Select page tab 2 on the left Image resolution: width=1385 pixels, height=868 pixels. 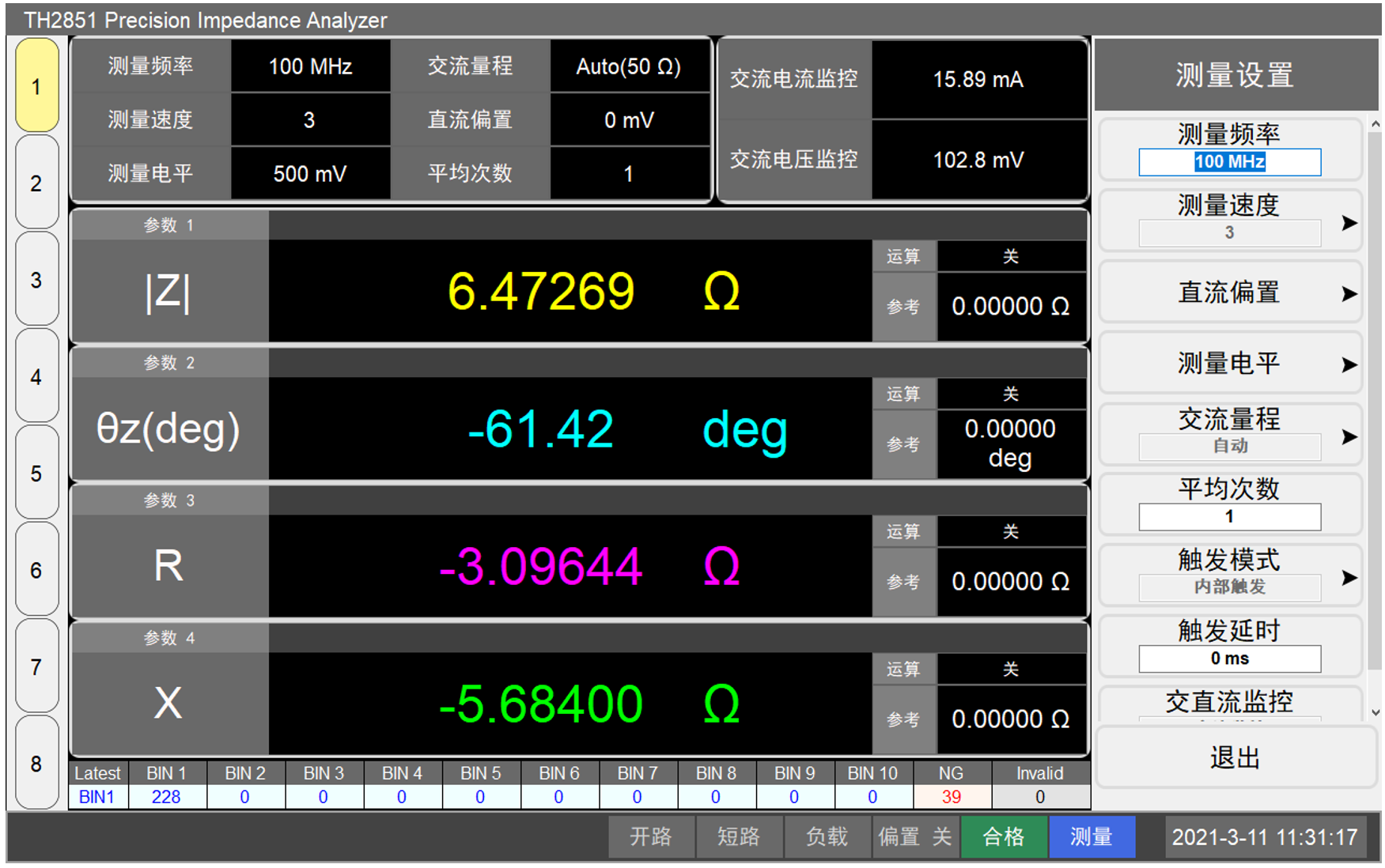pyautogui.click(x=36, y=183)
